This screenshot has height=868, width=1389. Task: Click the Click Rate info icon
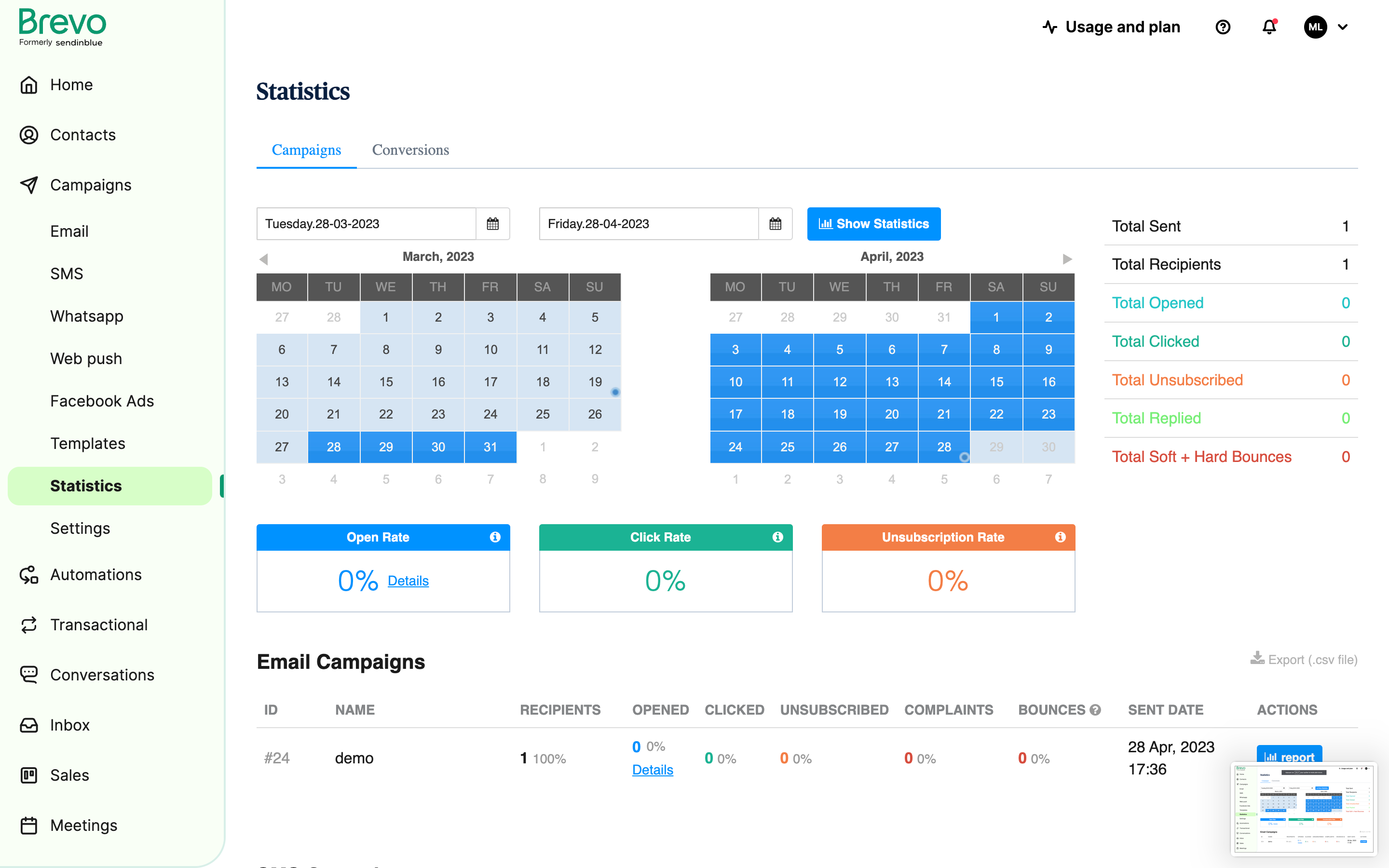pyautogui.click(x=777, y=537)
